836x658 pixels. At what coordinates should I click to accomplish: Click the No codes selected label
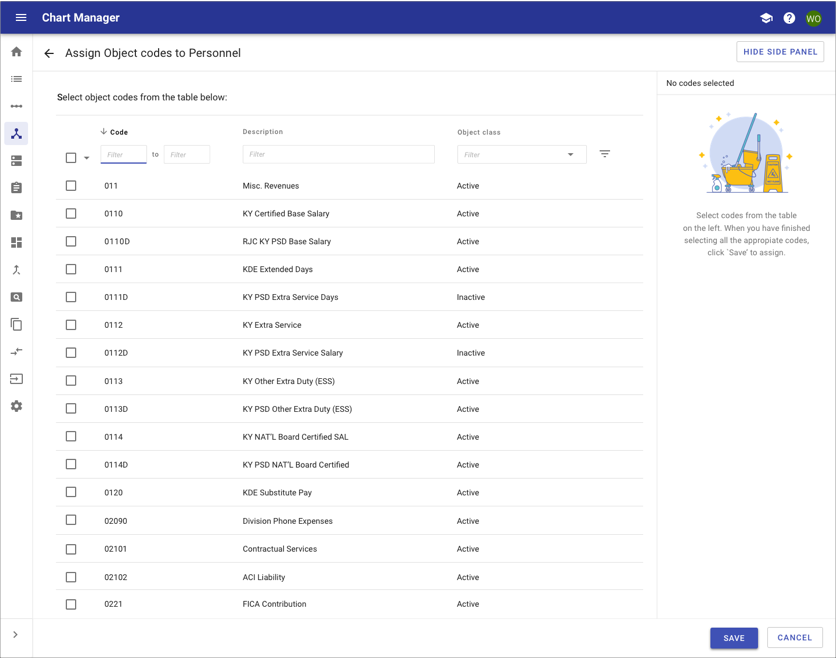pos(700,83)
